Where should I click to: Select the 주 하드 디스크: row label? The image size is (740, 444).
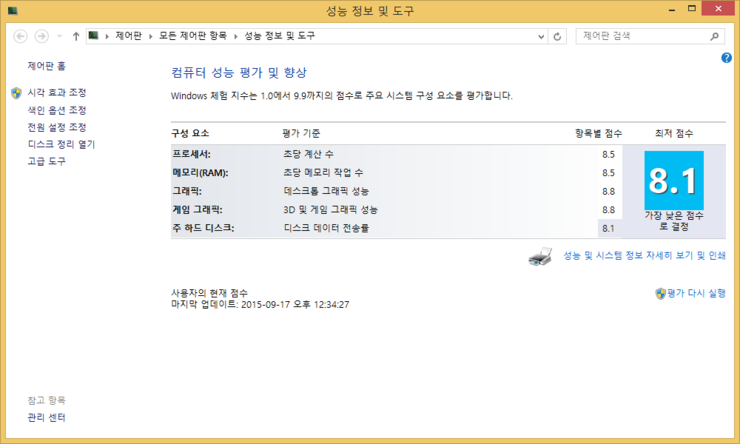click(203, 228)
